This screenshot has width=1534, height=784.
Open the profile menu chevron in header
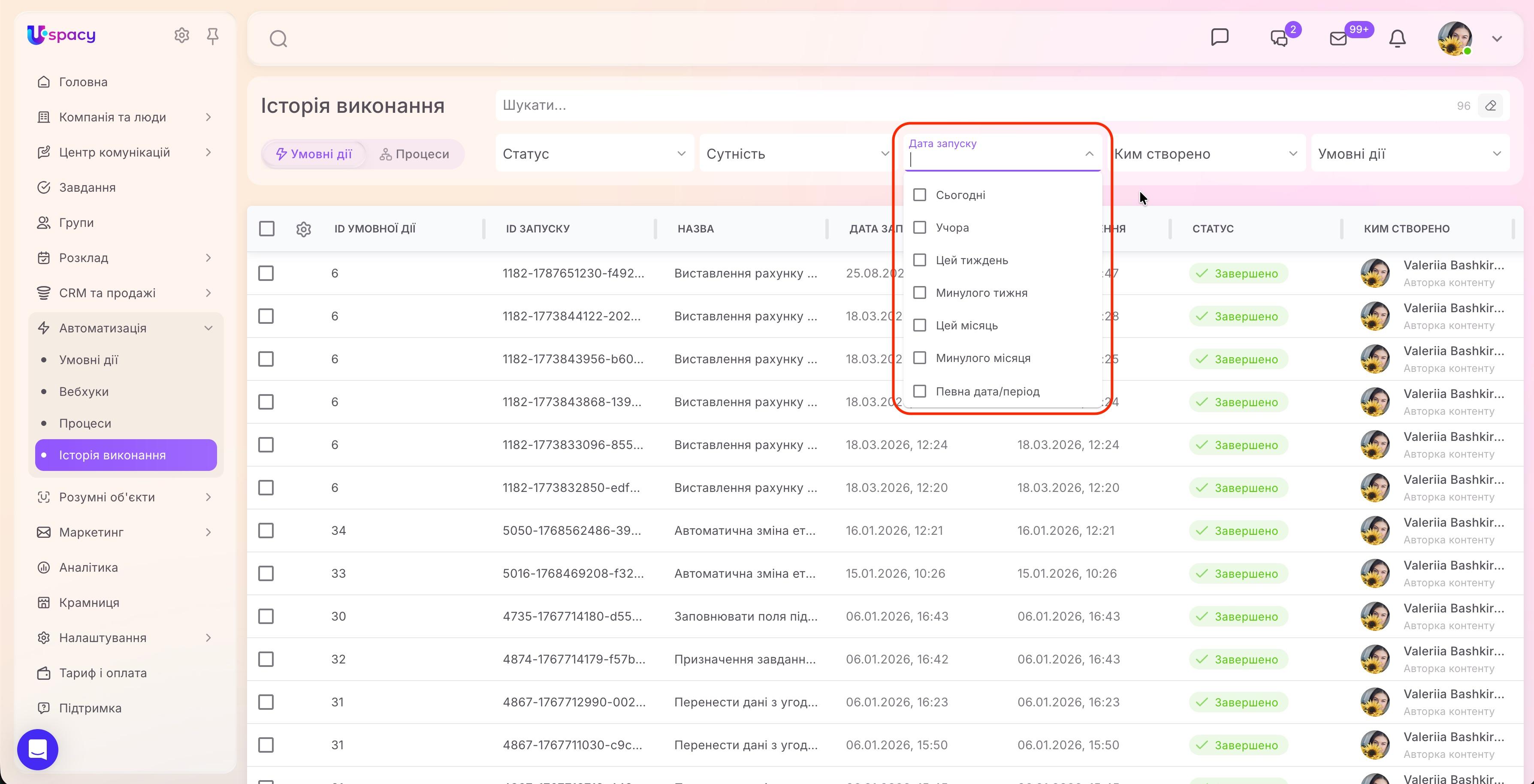1497,39
